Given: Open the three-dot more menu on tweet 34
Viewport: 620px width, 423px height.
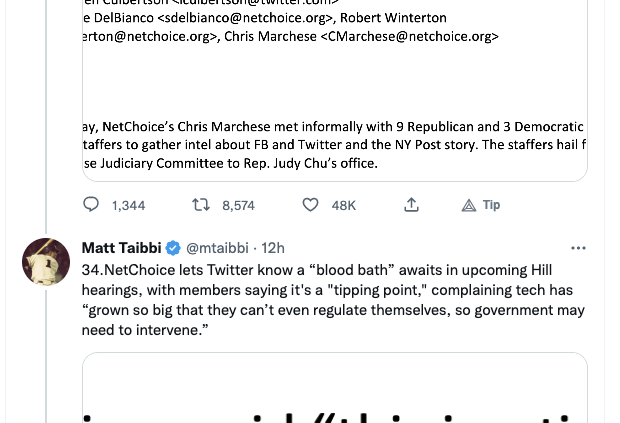Looking at the screenshot, I should point(578,248).
